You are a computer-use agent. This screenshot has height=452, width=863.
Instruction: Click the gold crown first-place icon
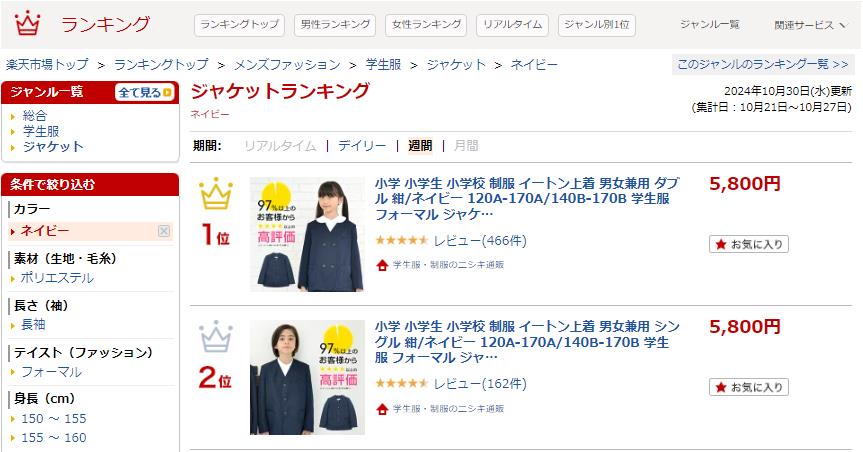tap(216, 194)
